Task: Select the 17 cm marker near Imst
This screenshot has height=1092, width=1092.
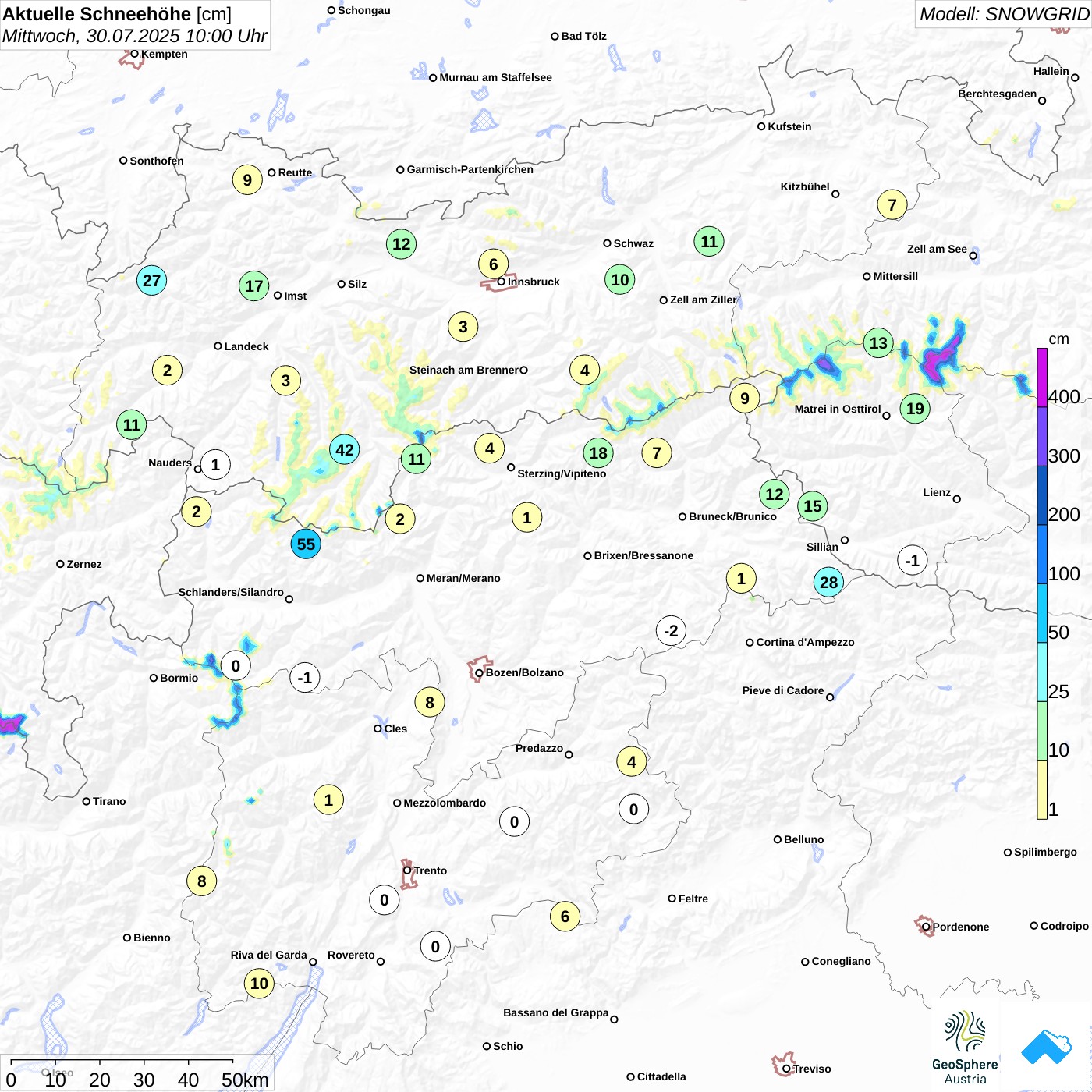Action: click(x=254, y=285)
